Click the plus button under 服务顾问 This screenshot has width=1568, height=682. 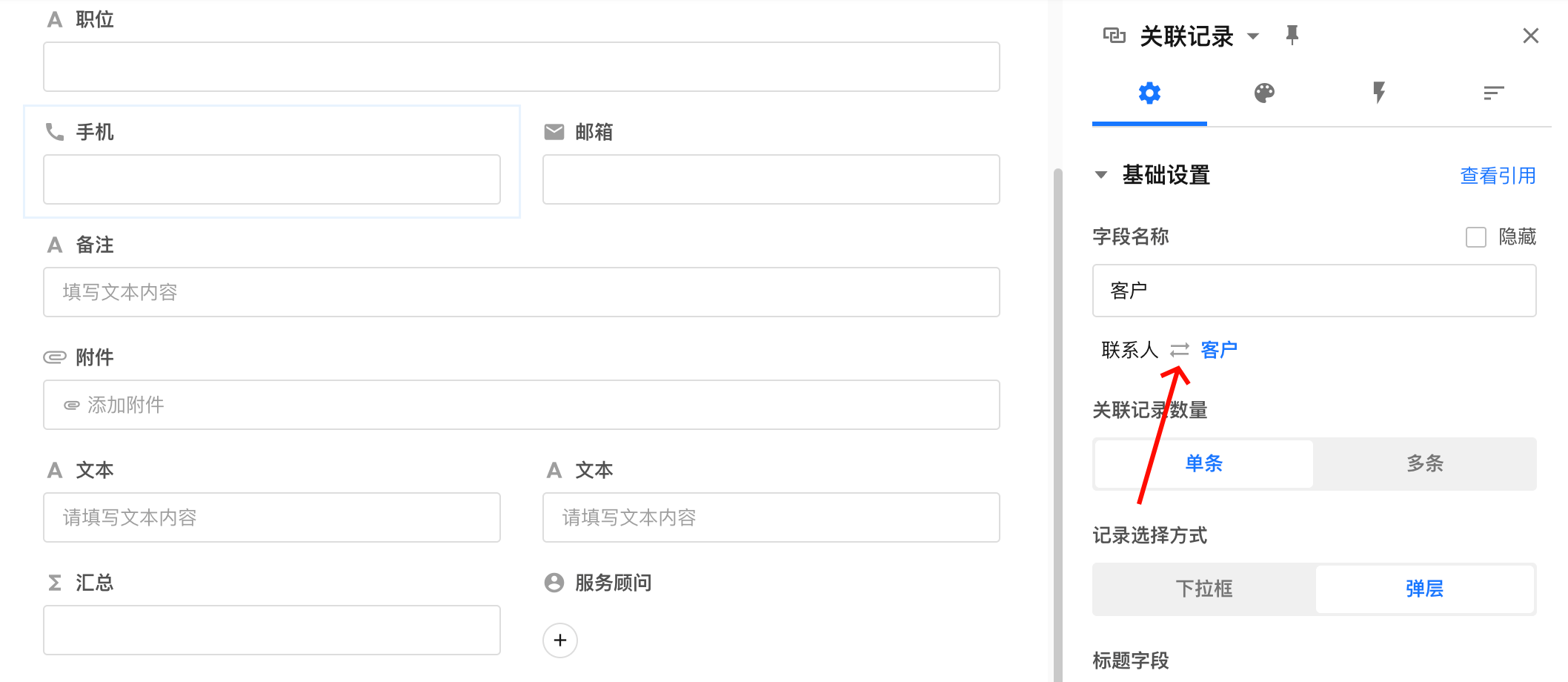pos(560,640)
